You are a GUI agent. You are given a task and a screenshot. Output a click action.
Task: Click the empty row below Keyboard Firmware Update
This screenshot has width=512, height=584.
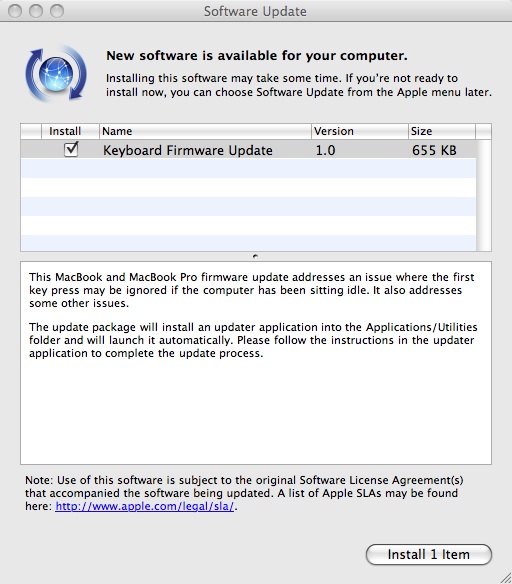pos(248,168)
